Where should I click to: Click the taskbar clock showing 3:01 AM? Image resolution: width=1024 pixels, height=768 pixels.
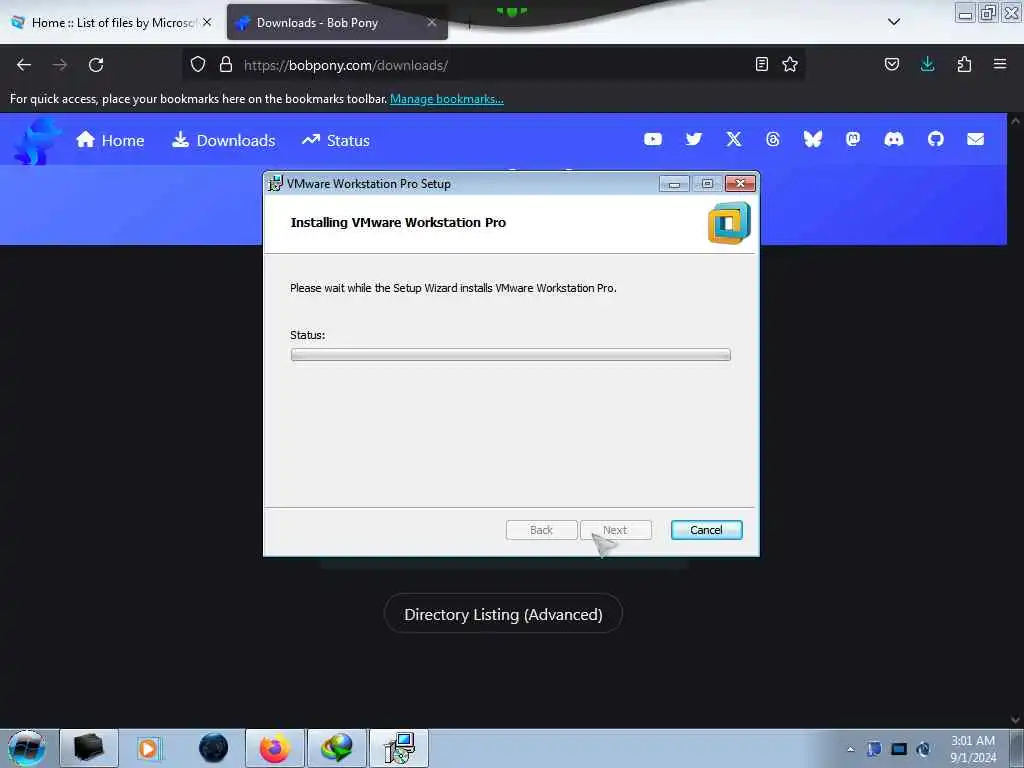973,748
